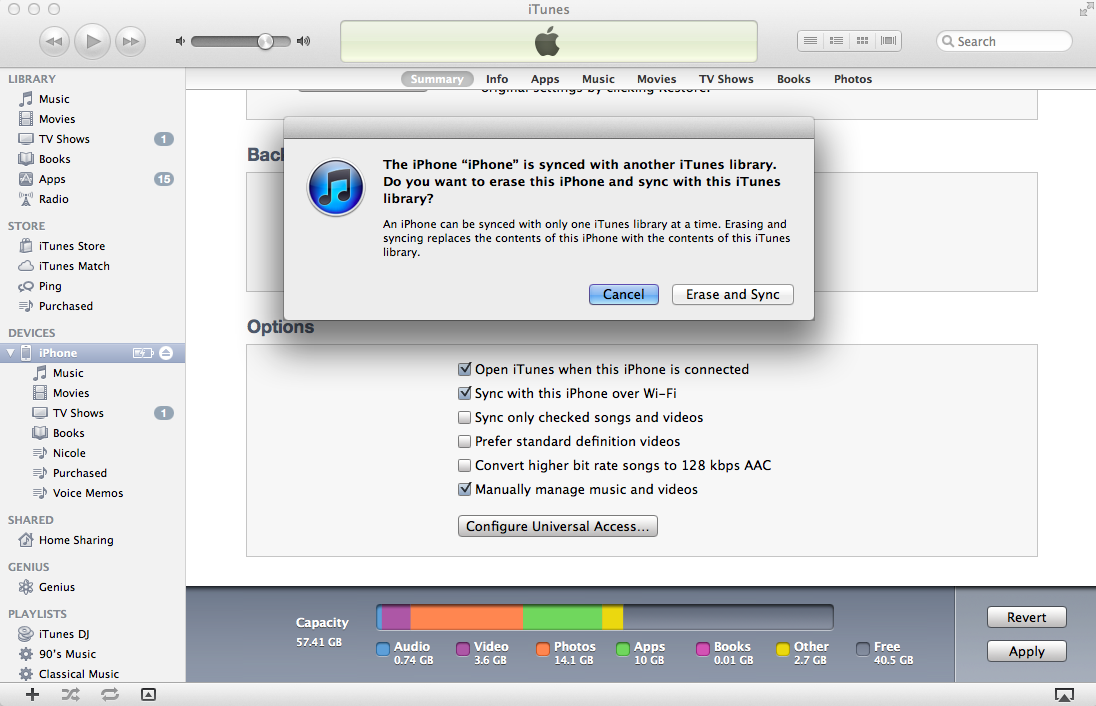This screenshot has height=706, width=1096.
Task: Click the fast forward next track button
Action: coord(130,41)
